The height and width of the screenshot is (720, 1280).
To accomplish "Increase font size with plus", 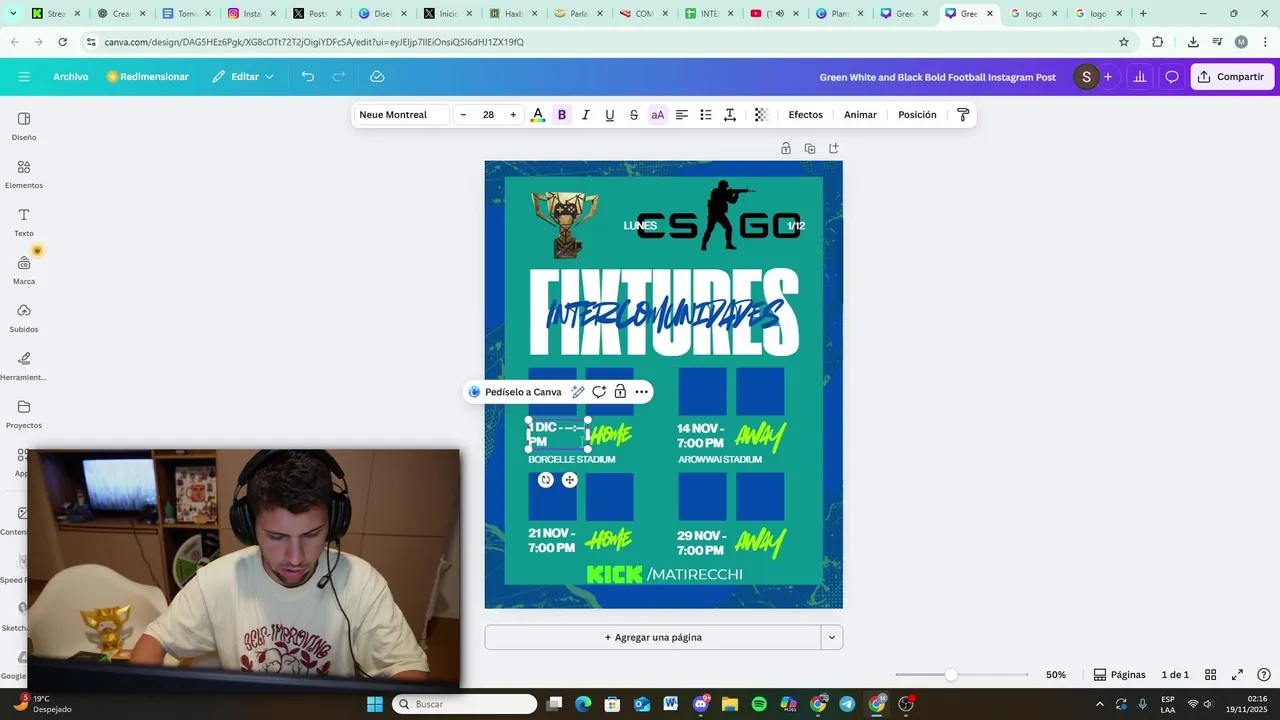I will (x=513, y=115).
